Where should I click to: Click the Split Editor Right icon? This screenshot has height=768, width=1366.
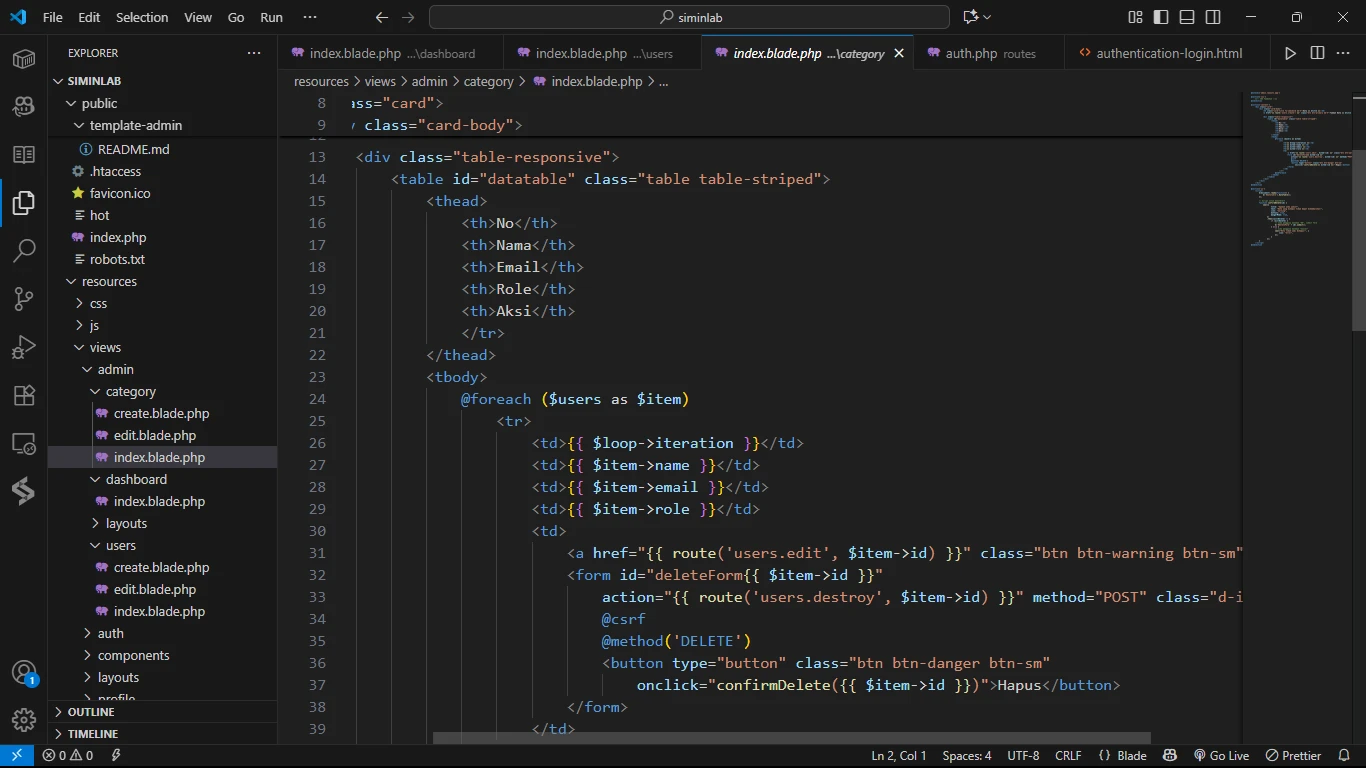tap(1317, 53)
